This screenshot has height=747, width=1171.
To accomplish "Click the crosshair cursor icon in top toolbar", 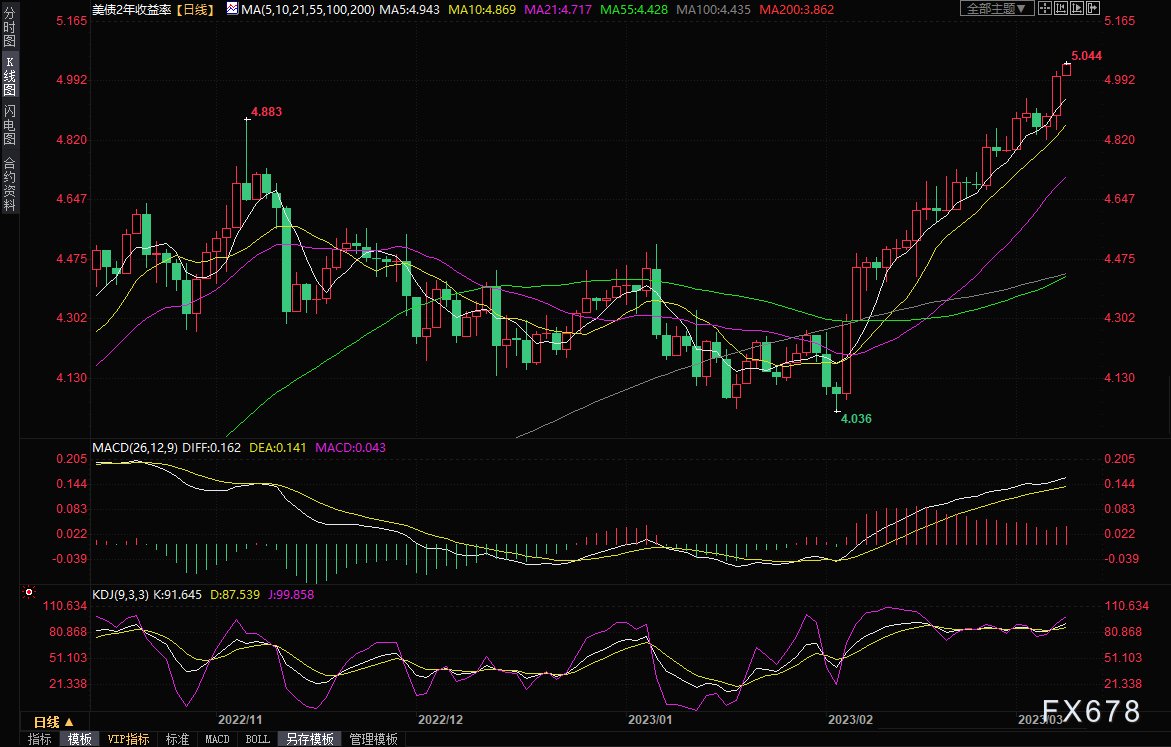I will (x=1047, y=8).
